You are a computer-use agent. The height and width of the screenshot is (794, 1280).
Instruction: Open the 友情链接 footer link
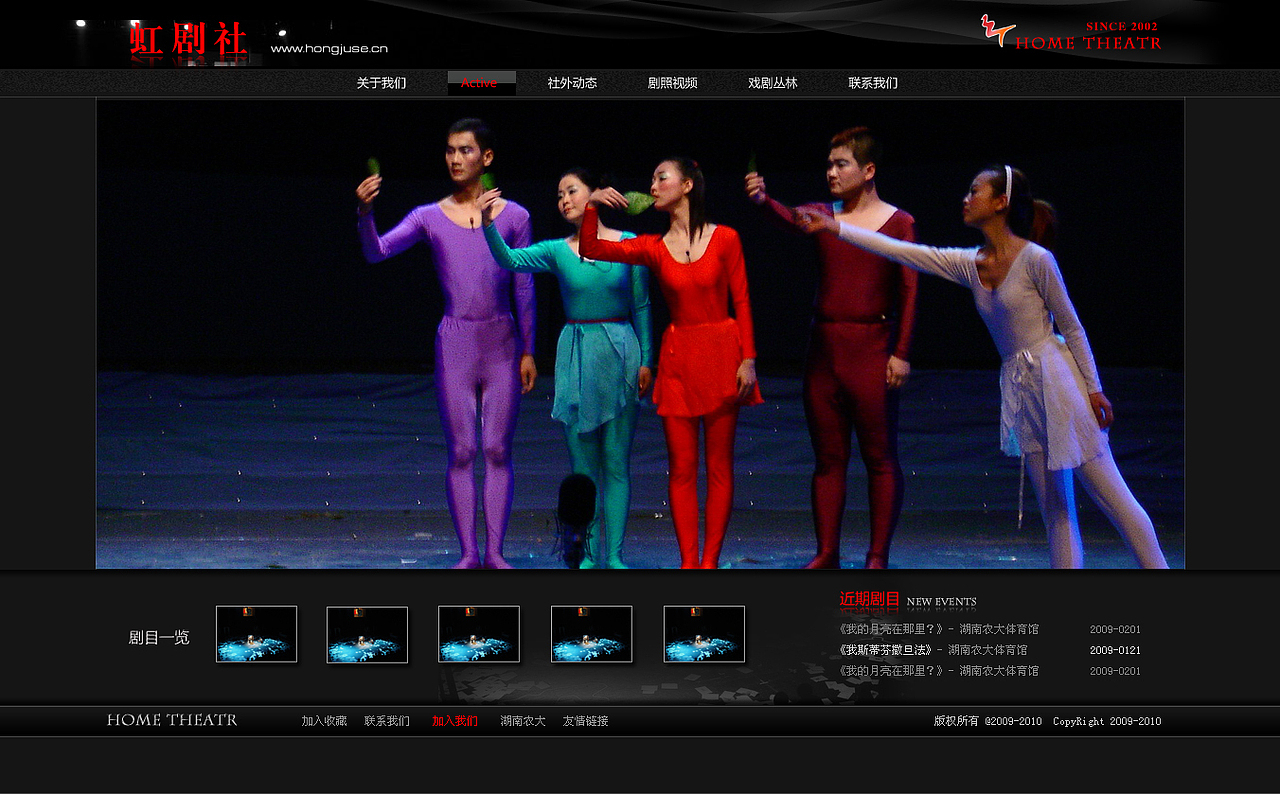pos(586,721)
